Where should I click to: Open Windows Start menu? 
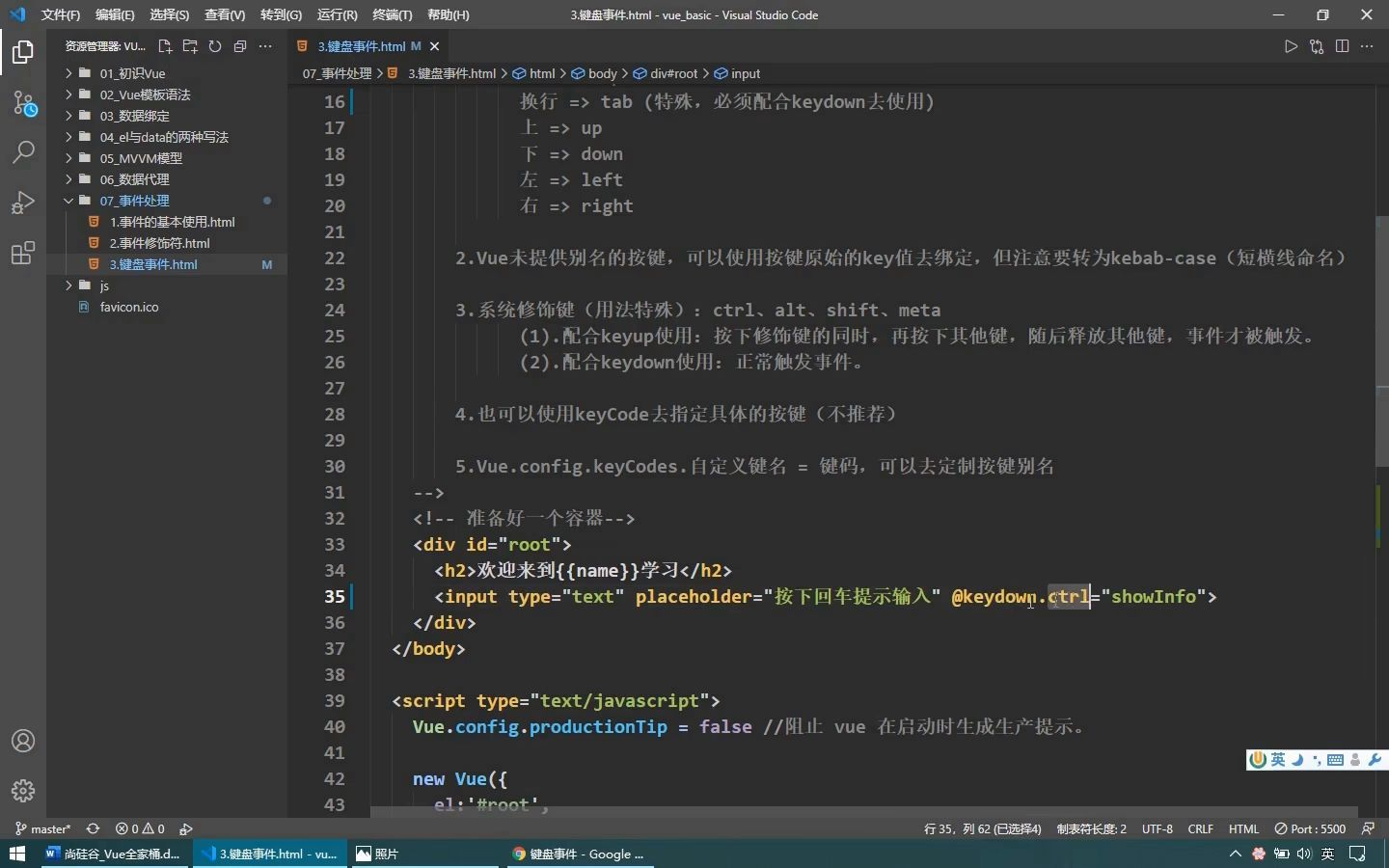(16, 854)
